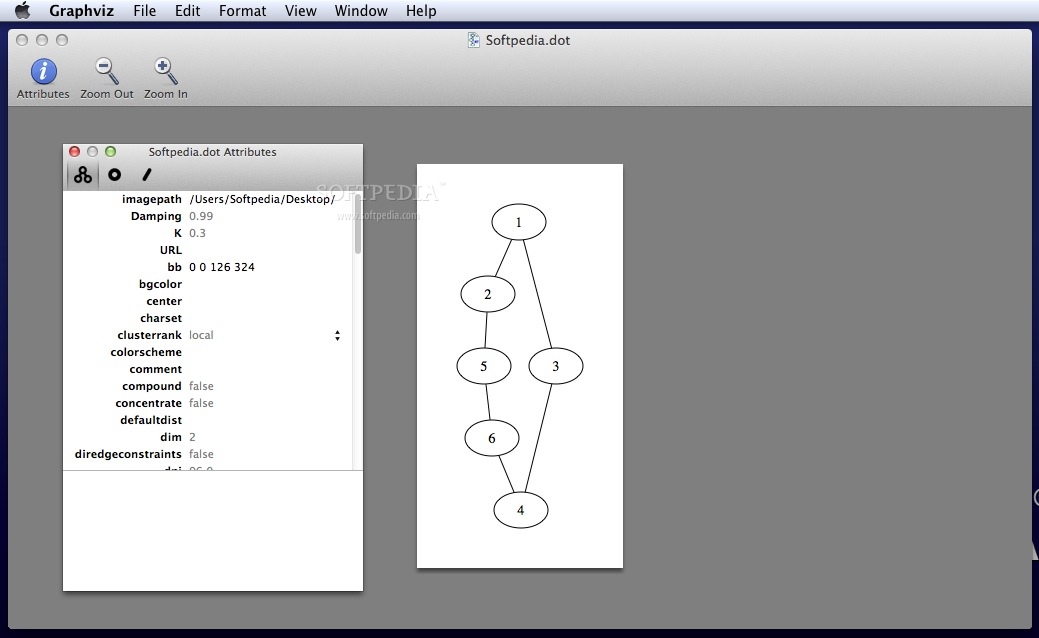Click the concentrate value false

201,403
